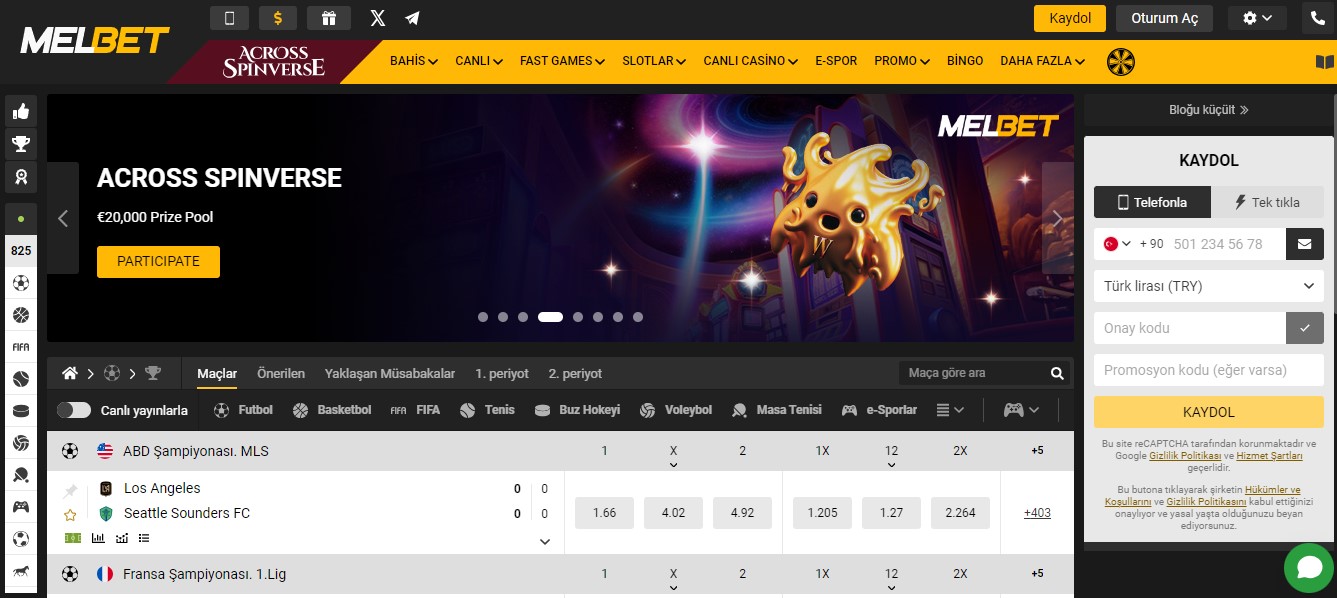Viewport: 1337px width, 598px height.
Task: Select the ice hockey puck sidebar icon
Action: [x=21, y=411]
